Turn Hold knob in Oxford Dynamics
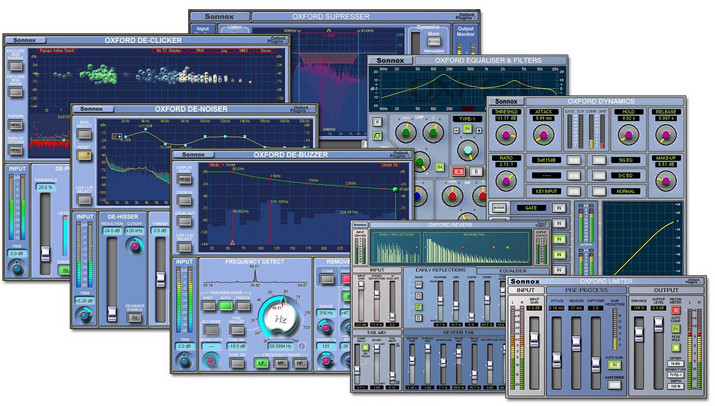The width and height of the screenshot is (715, 406). (628, 135)
